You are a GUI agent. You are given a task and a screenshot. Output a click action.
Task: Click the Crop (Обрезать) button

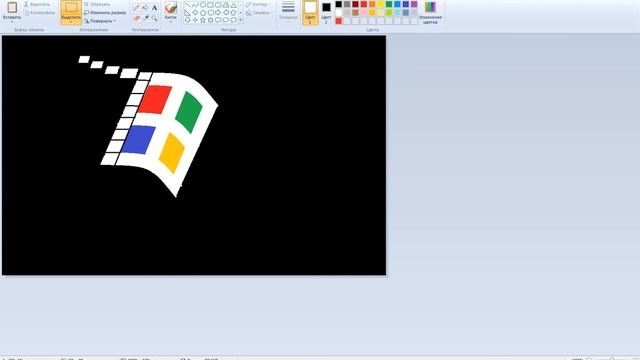(x=97, y=4)
